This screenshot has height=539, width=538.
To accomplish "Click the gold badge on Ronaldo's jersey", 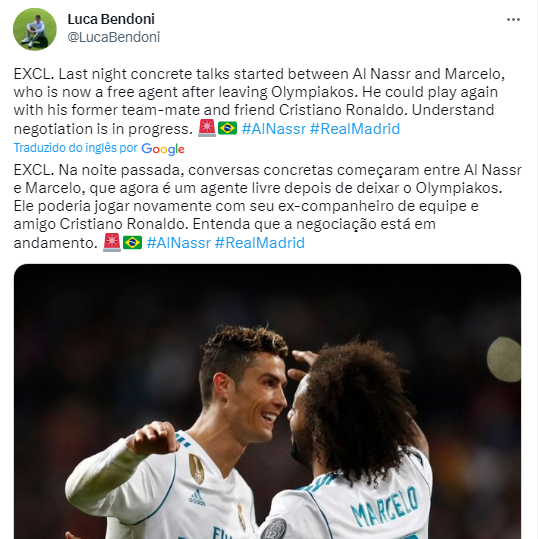I will coord(197,469).
